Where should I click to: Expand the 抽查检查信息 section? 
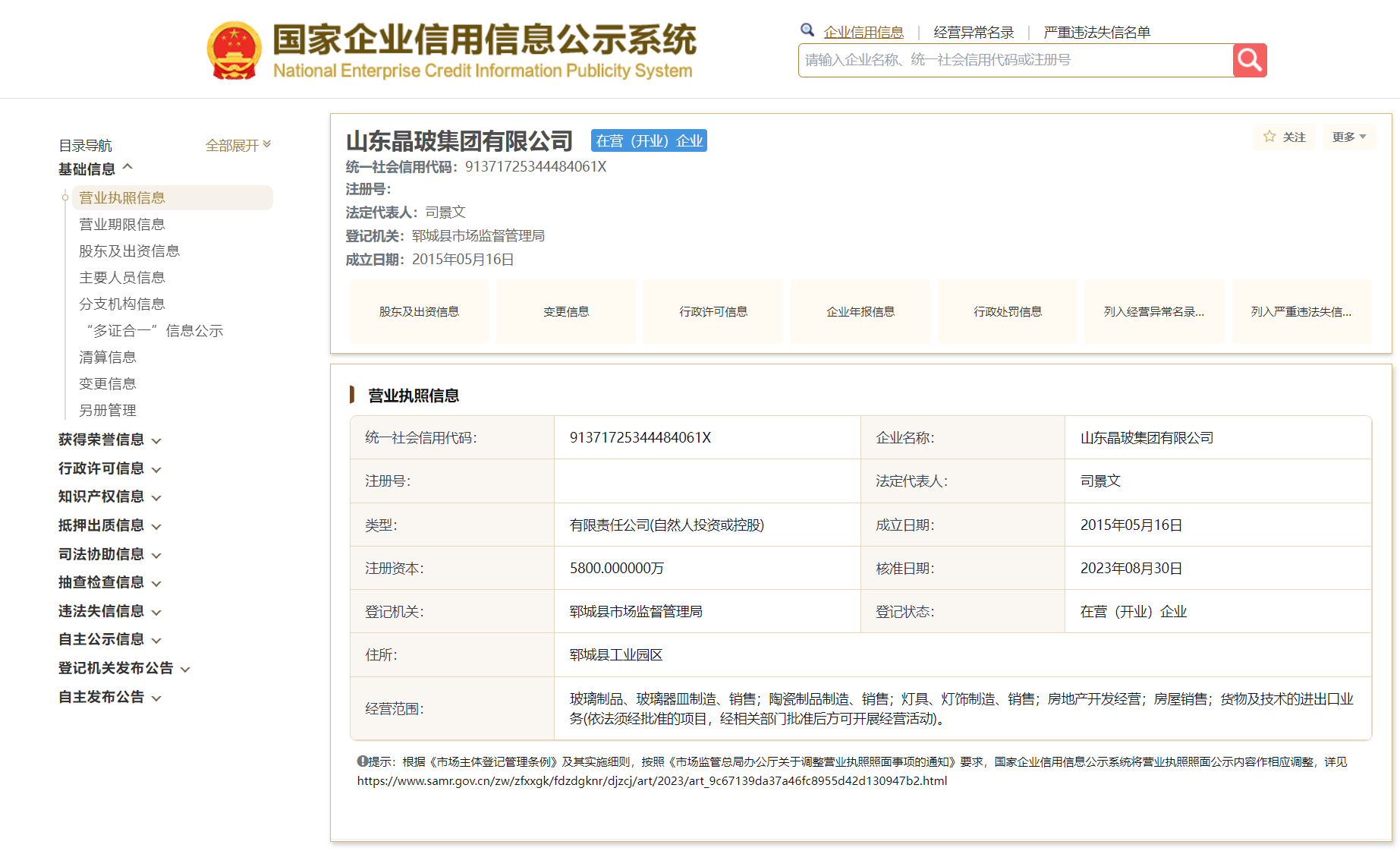(x=110, y=582)
